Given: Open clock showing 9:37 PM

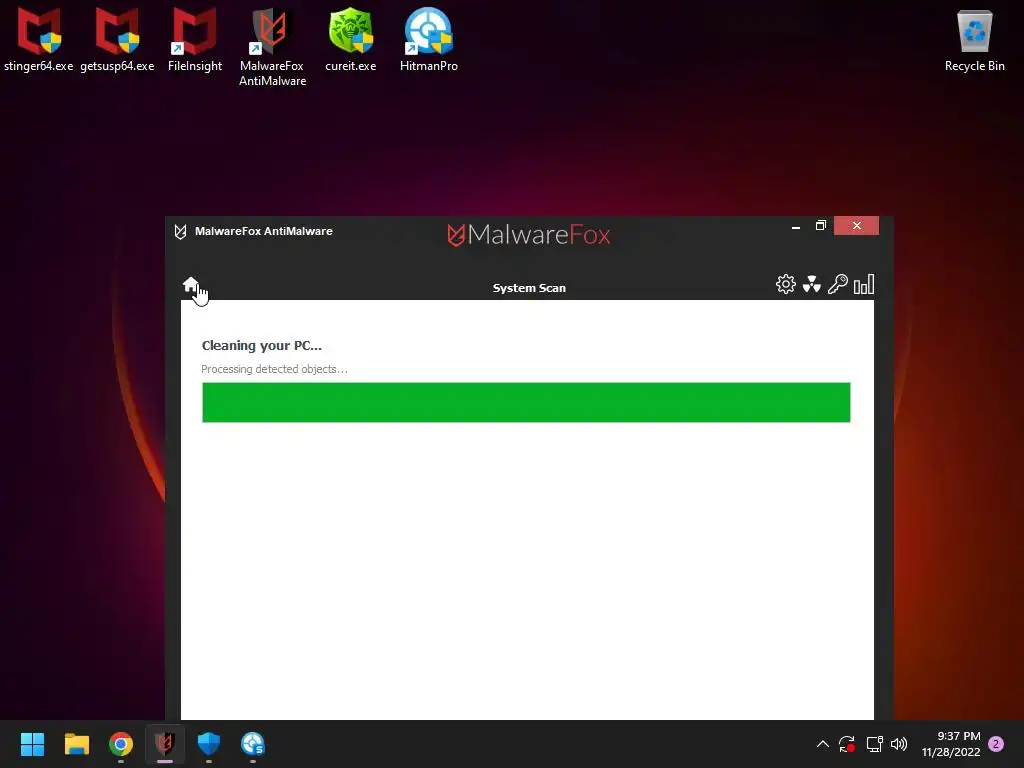Looking at the screenshot, I should 951,744.
